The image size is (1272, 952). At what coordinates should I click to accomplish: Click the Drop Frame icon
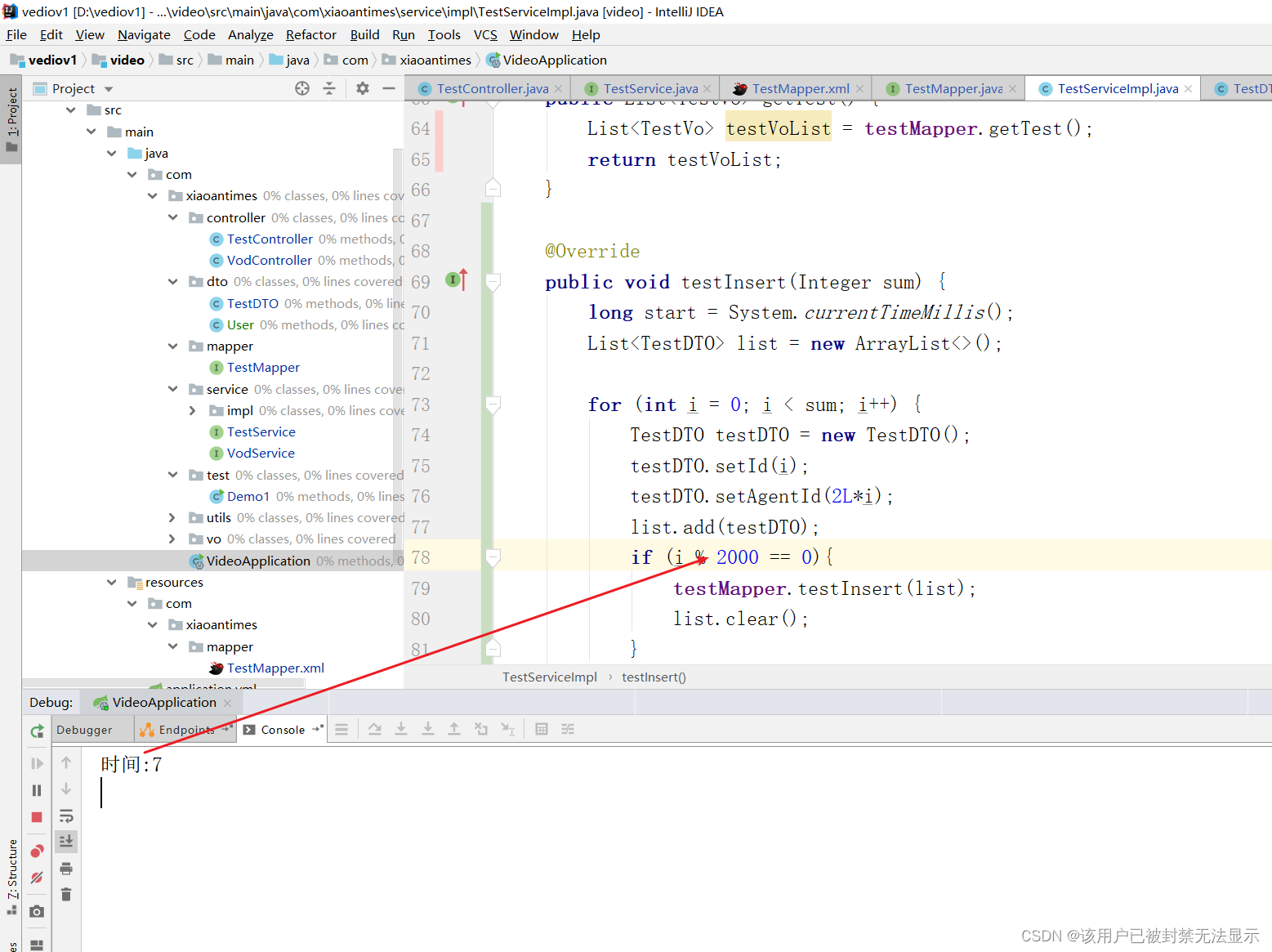(x=481, y=729)
